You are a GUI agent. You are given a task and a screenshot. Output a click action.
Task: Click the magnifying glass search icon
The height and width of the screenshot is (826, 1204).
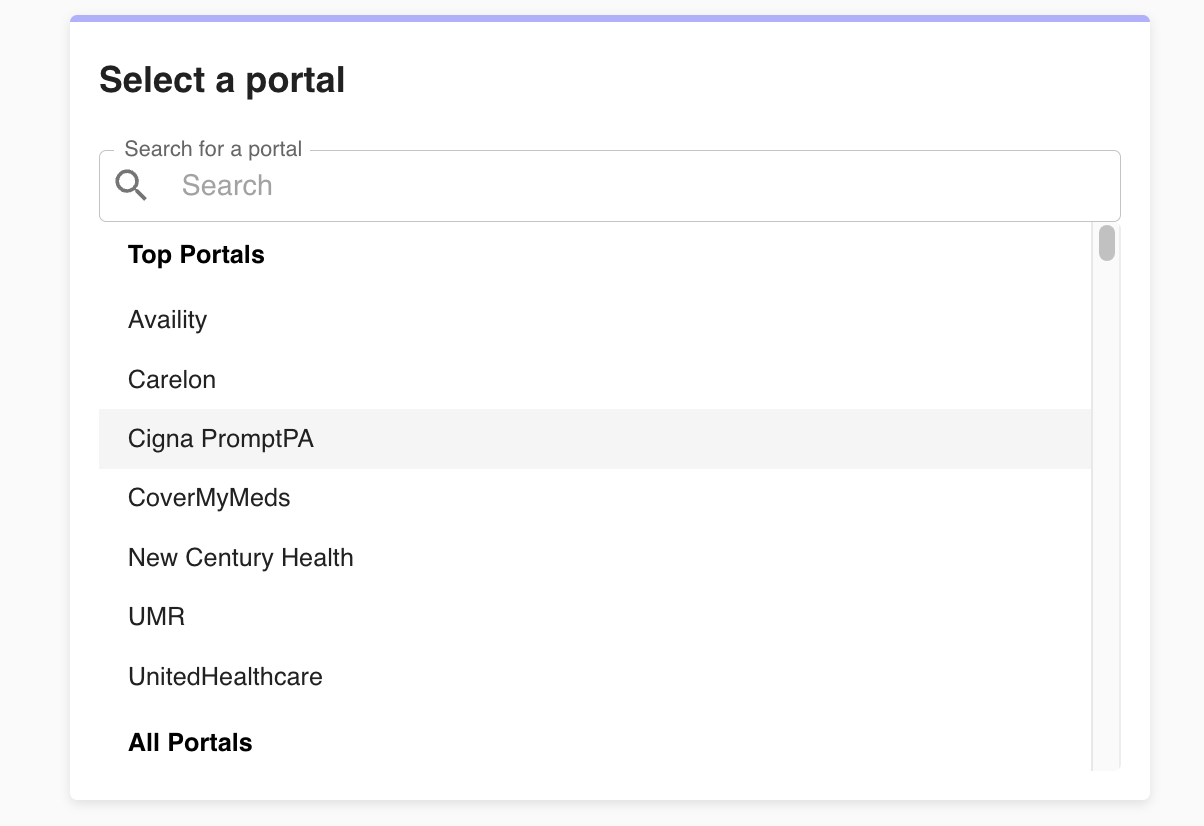point(131,185)
